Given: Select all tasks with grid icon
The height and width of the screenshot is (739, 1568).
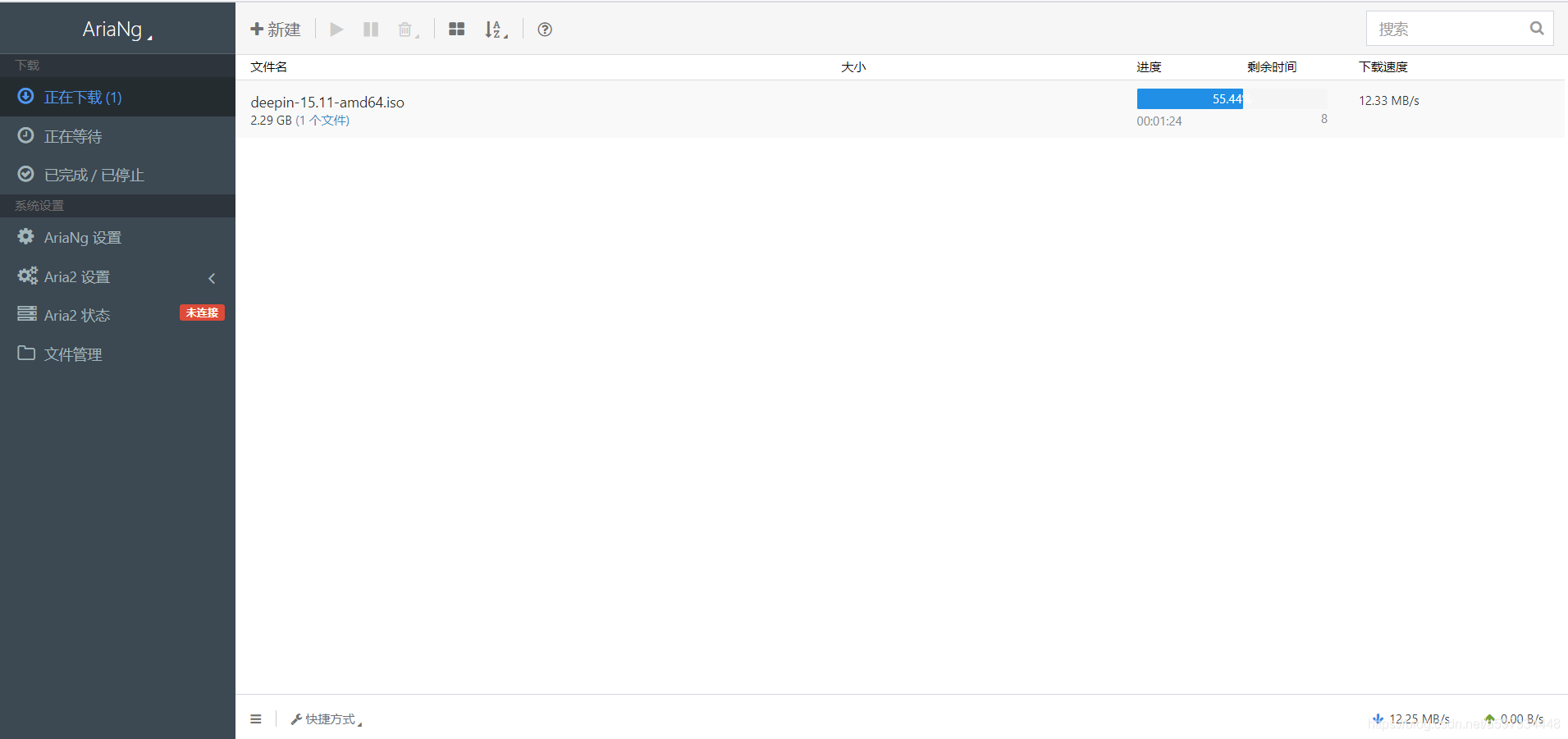Looking at the screenshot, I should coord(457,30).
